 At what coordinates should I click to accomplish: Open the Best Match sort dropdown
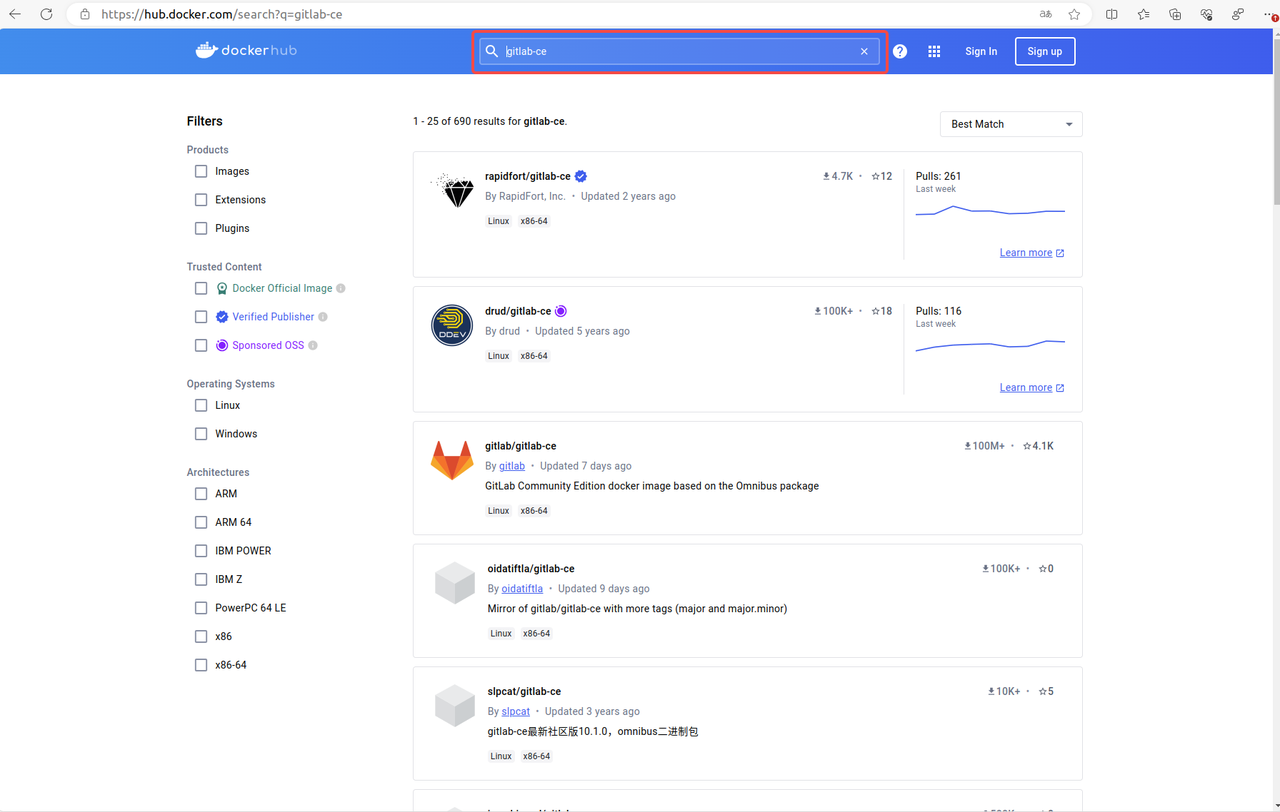click(1011, 124)
